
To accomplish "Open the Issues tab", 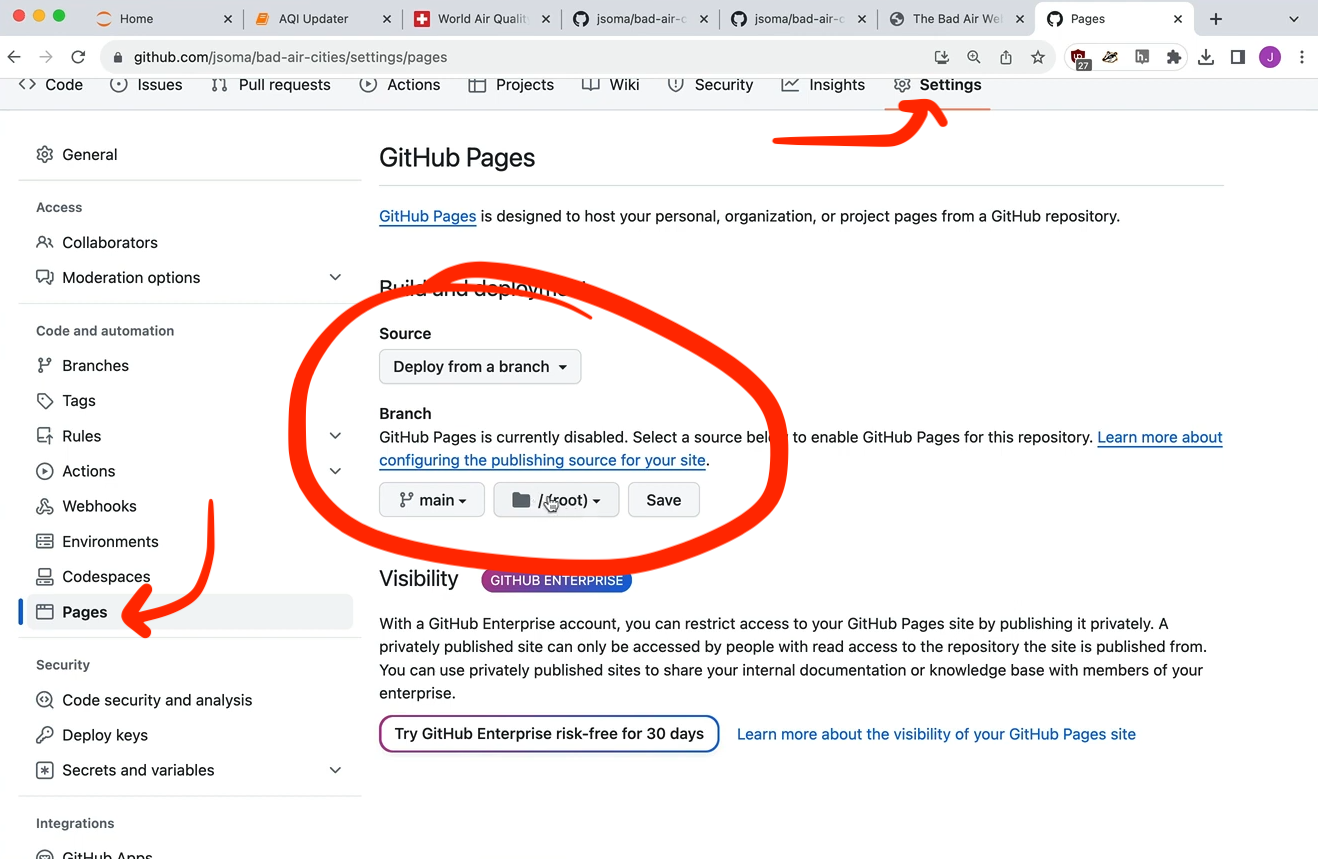I will pyautogui.click(x=146, y=85).
